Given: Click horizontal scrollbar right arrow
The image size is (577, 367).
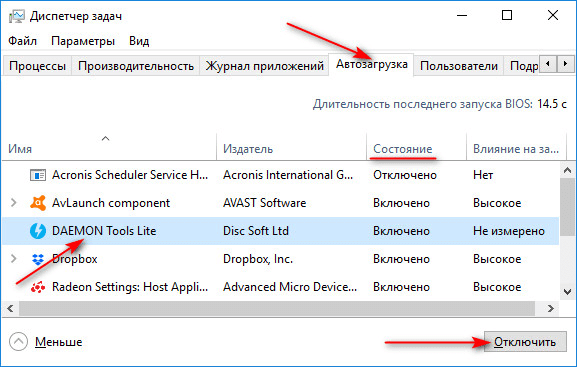Looking at the screenshot, I should [x=551, y=308].
